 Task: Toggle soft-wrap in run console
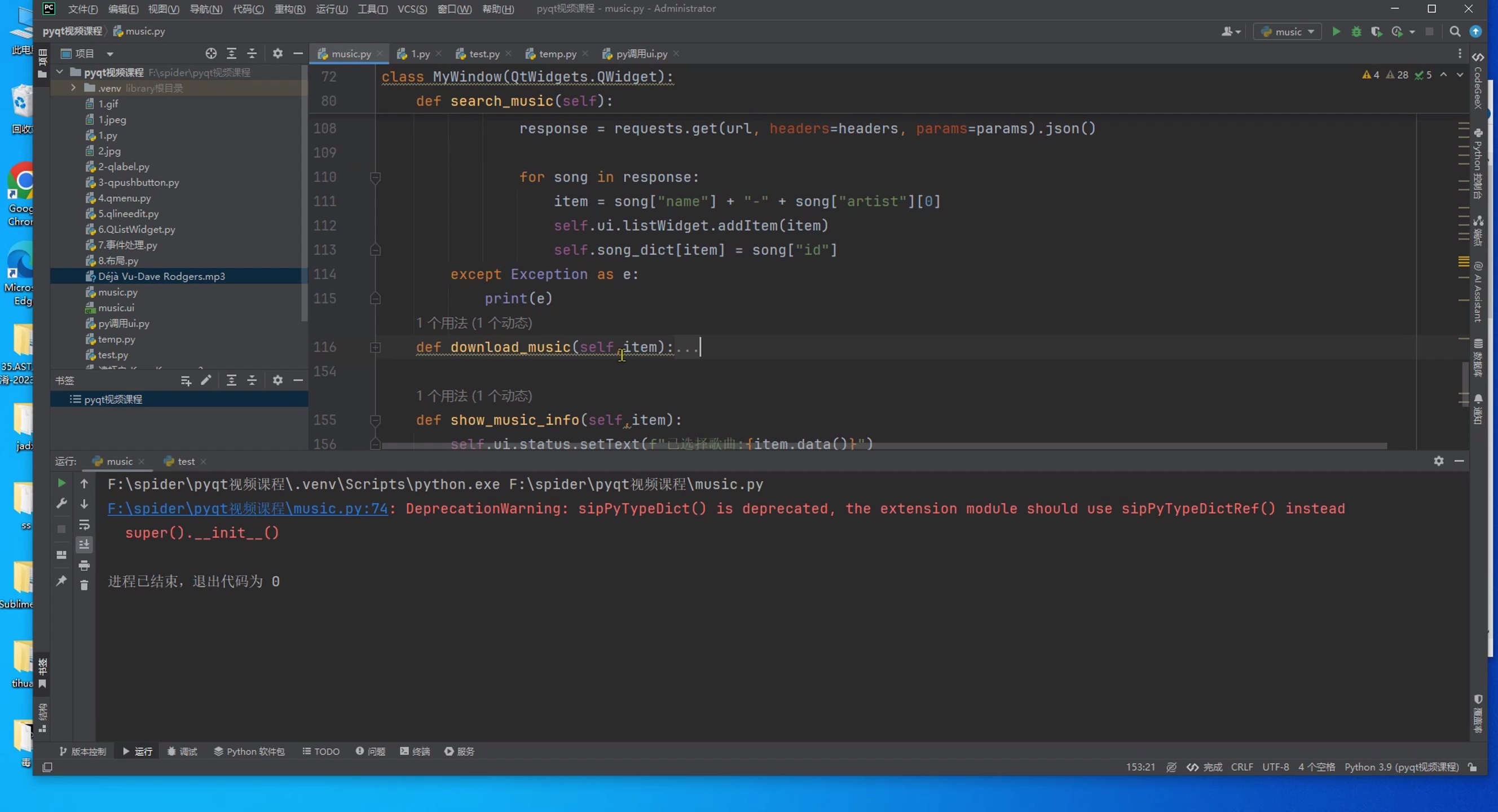pyautogui.click(x=83, y=524)
